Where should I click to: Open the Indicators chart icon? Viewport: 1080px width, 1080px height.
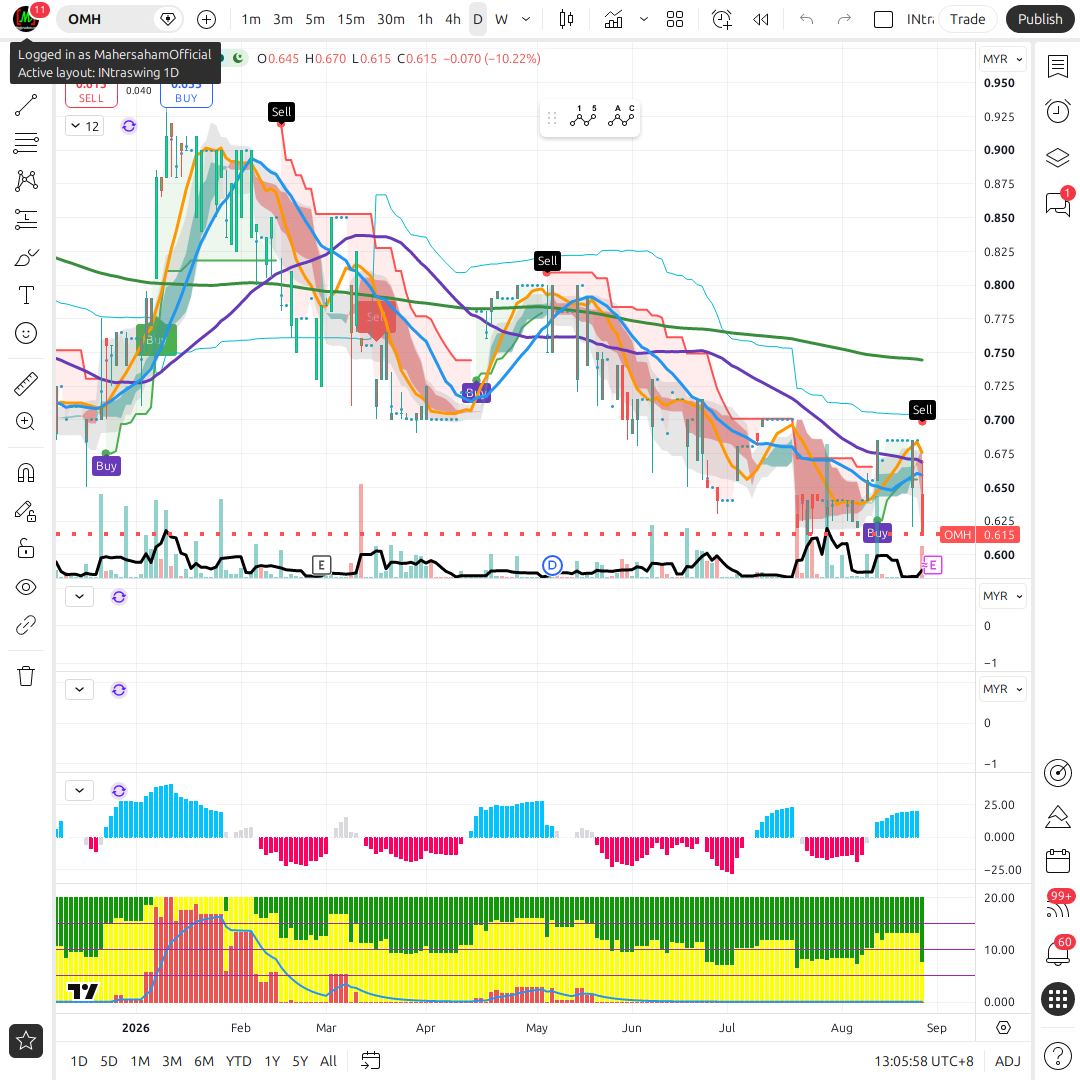coord(613,19)
